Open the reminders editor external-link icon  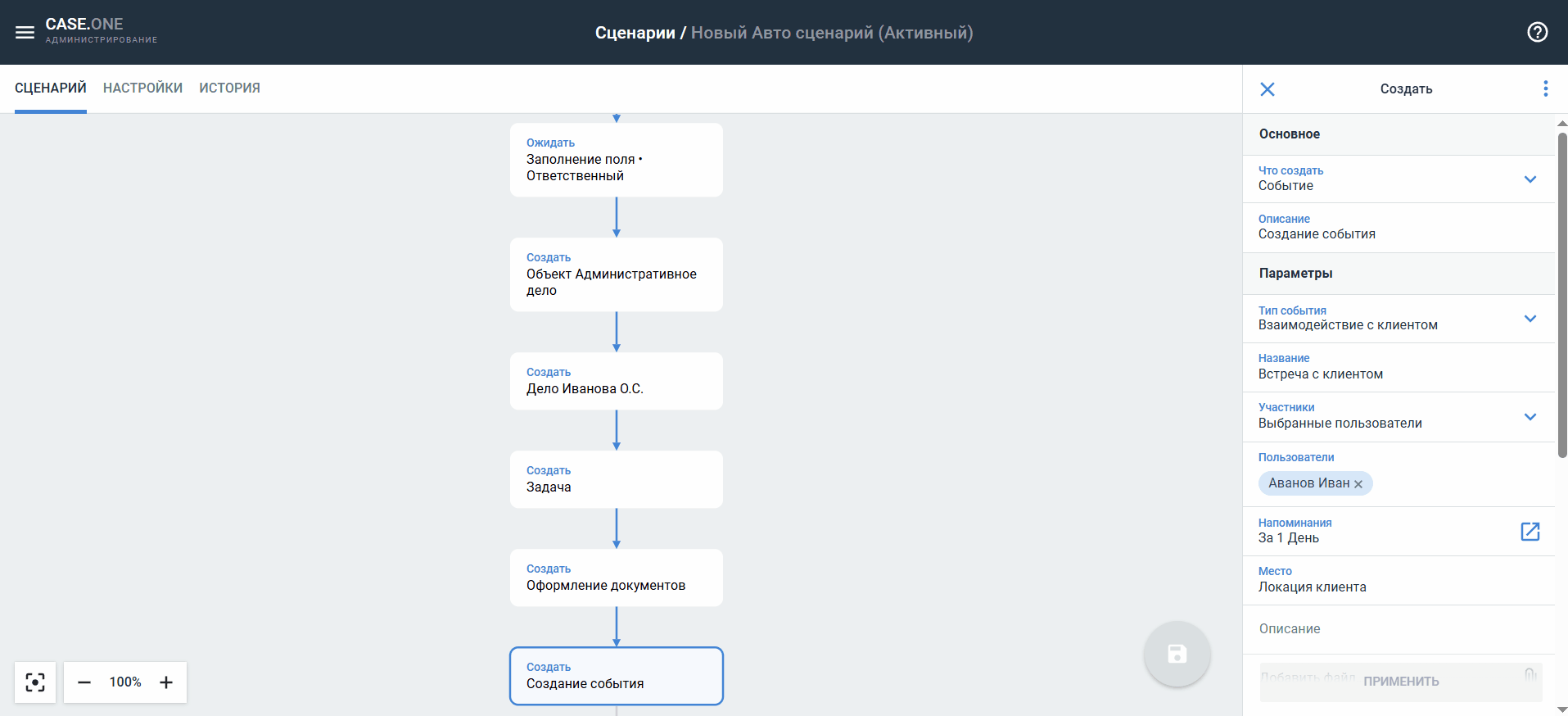coord(1530,531)
